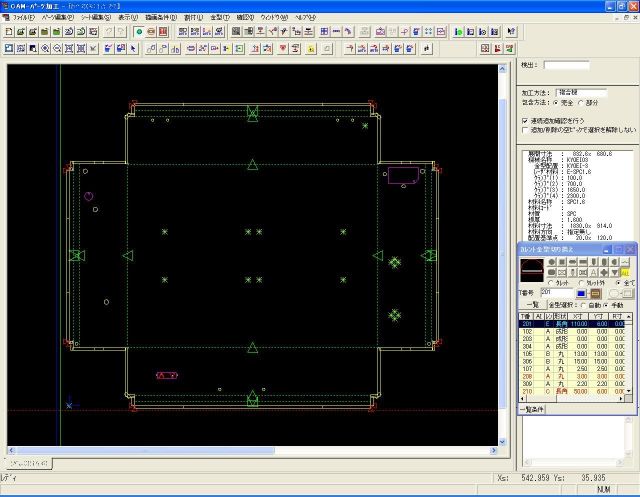This screenshot has width=640, height=497.
Task: Click the 一覧 button
Action: tap(532, 305)
